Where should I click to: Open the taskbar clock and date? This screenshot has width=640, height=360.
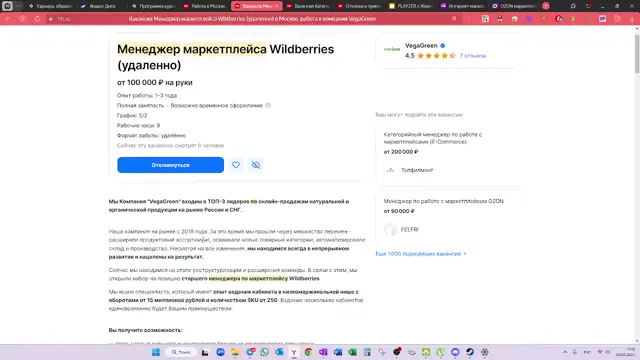point(626,352)
